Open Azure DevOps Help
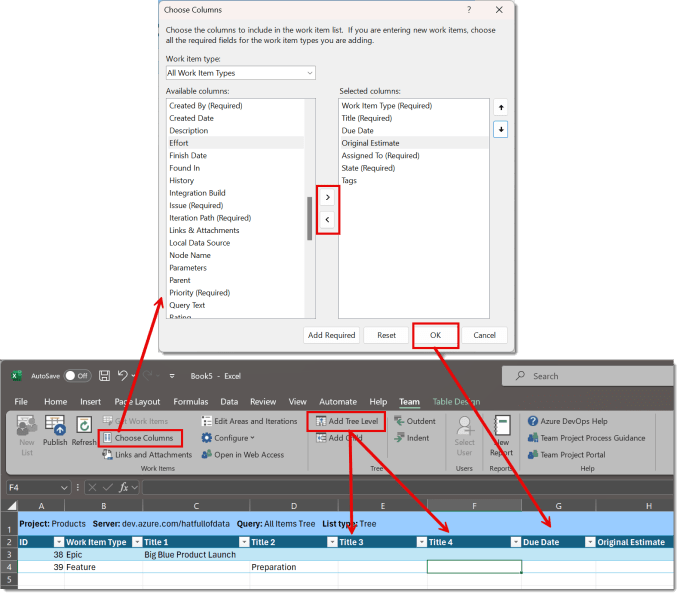Screen dimensions: 680x595 tap(568, 422)
